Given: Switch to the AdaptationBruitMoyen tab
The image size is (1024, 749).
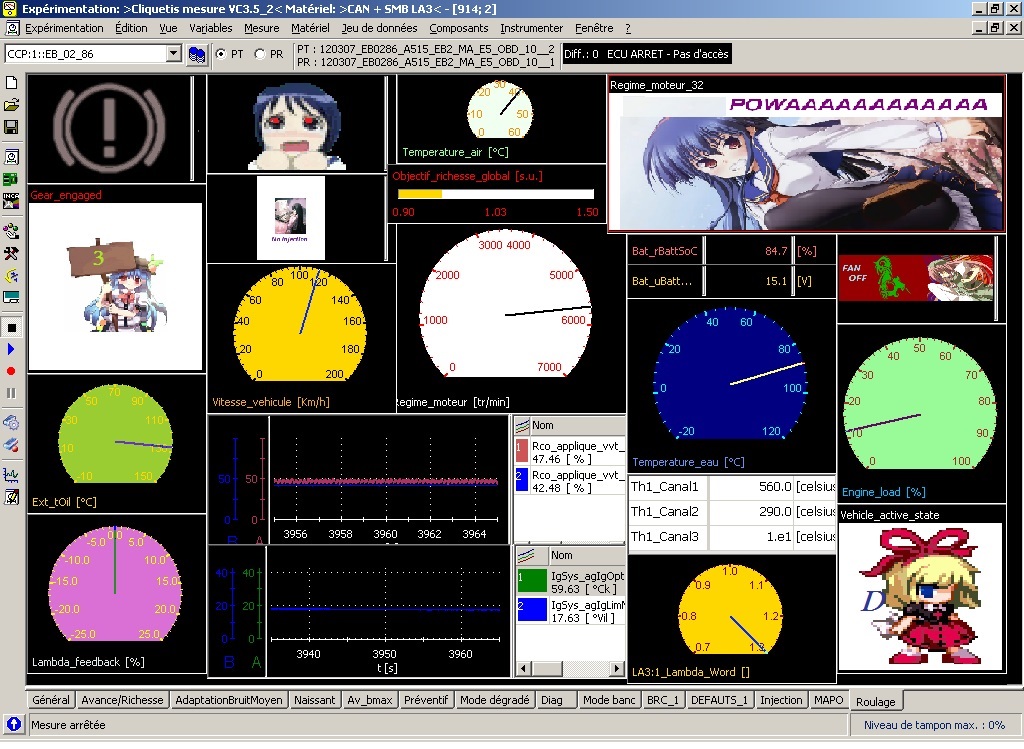Looking at the screenshot, I should (229, 700).
